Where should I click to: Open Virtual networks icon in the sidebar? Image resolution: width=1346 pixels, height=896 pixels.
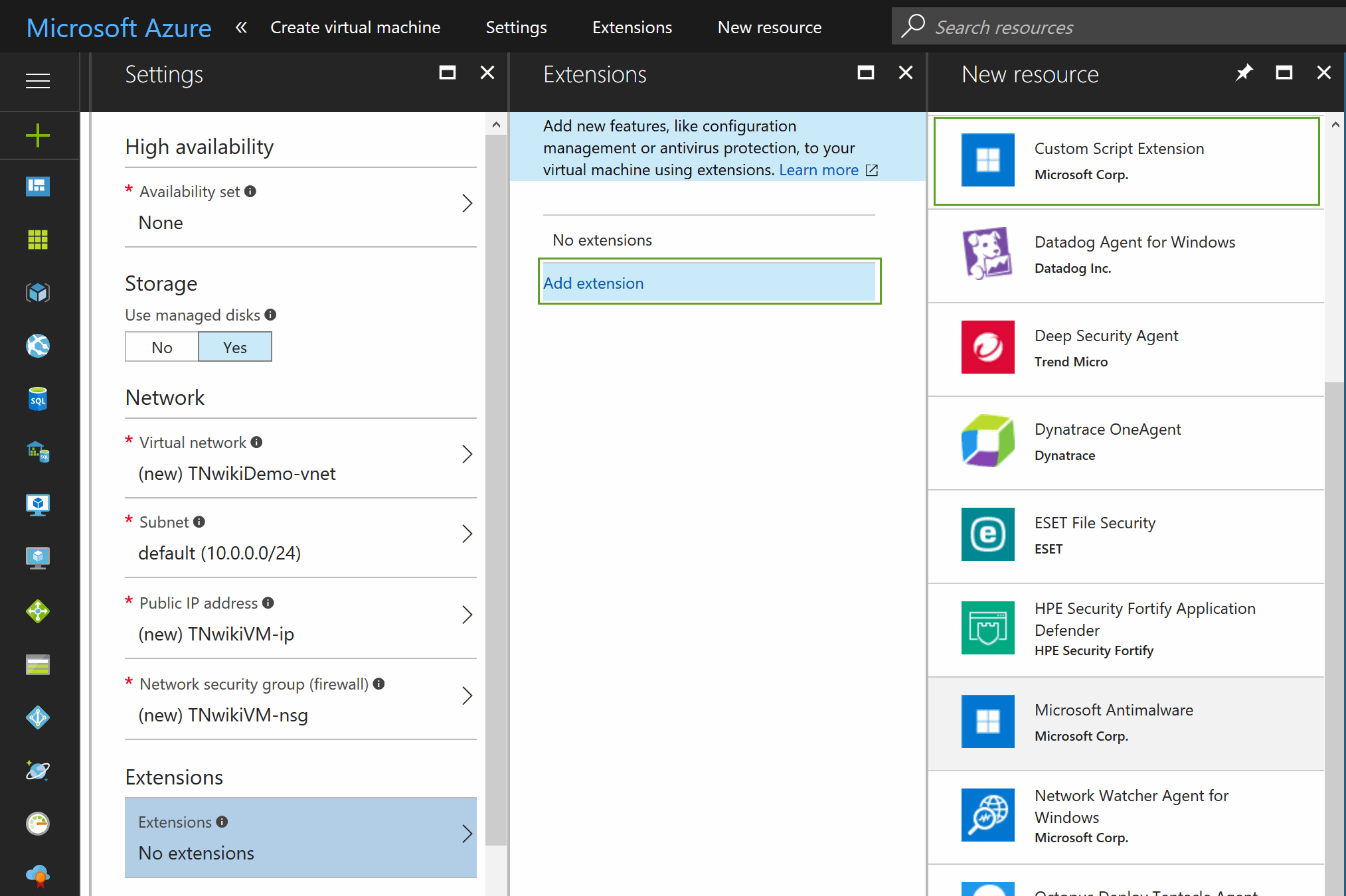click(x=38, y=717)
